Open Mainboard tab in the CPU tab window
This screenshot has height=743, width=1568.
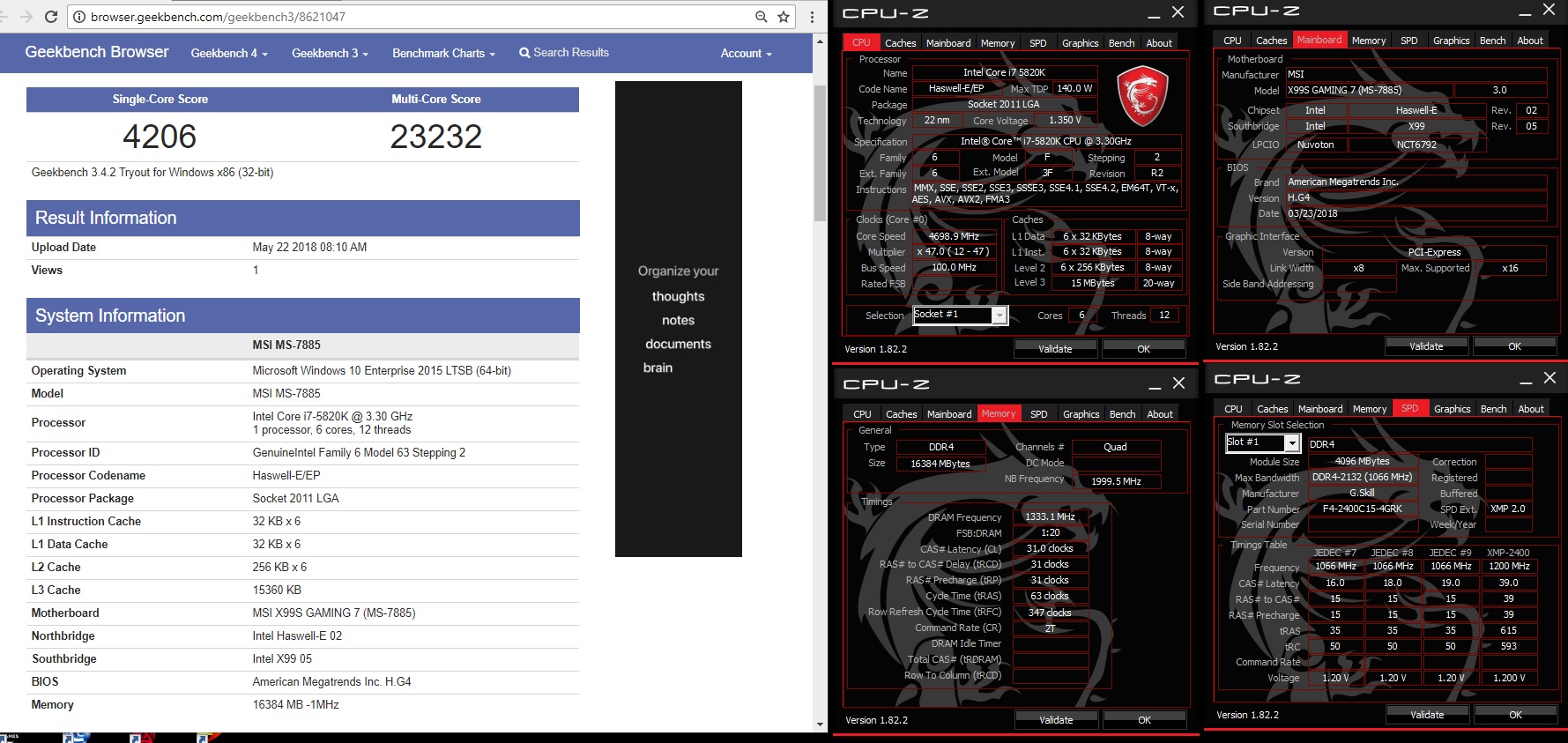pos(948,43)
